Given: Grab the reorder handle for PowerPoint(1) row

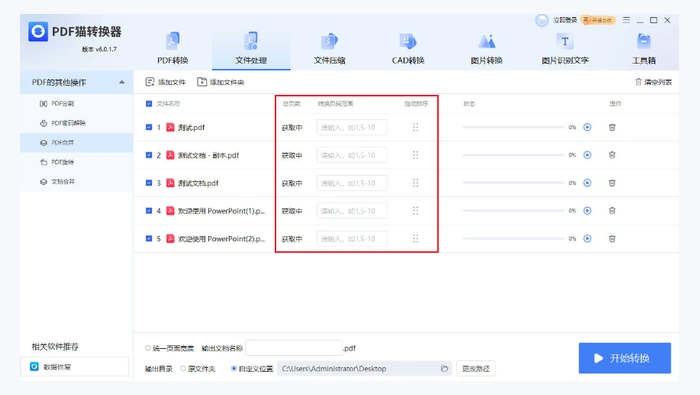Looking at the screenshot, I should (x=416, y=211).
